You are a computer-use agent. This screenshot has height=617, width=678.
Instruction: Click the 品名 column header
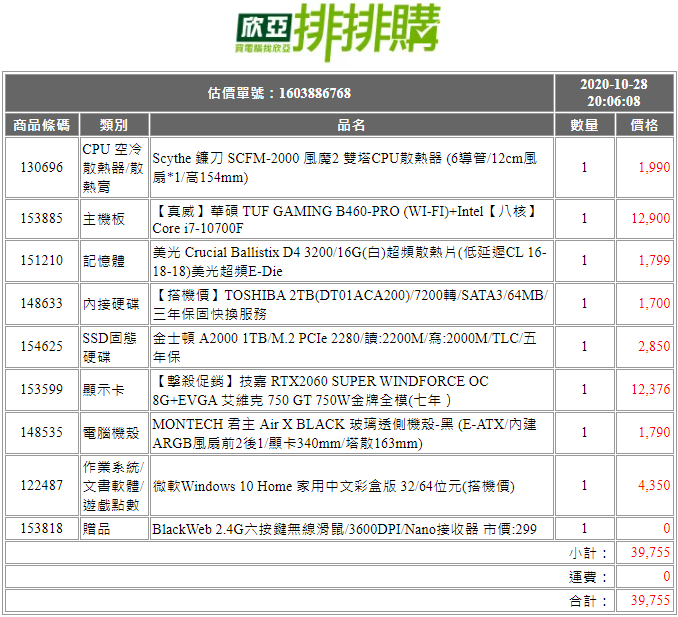coord(351,125)
